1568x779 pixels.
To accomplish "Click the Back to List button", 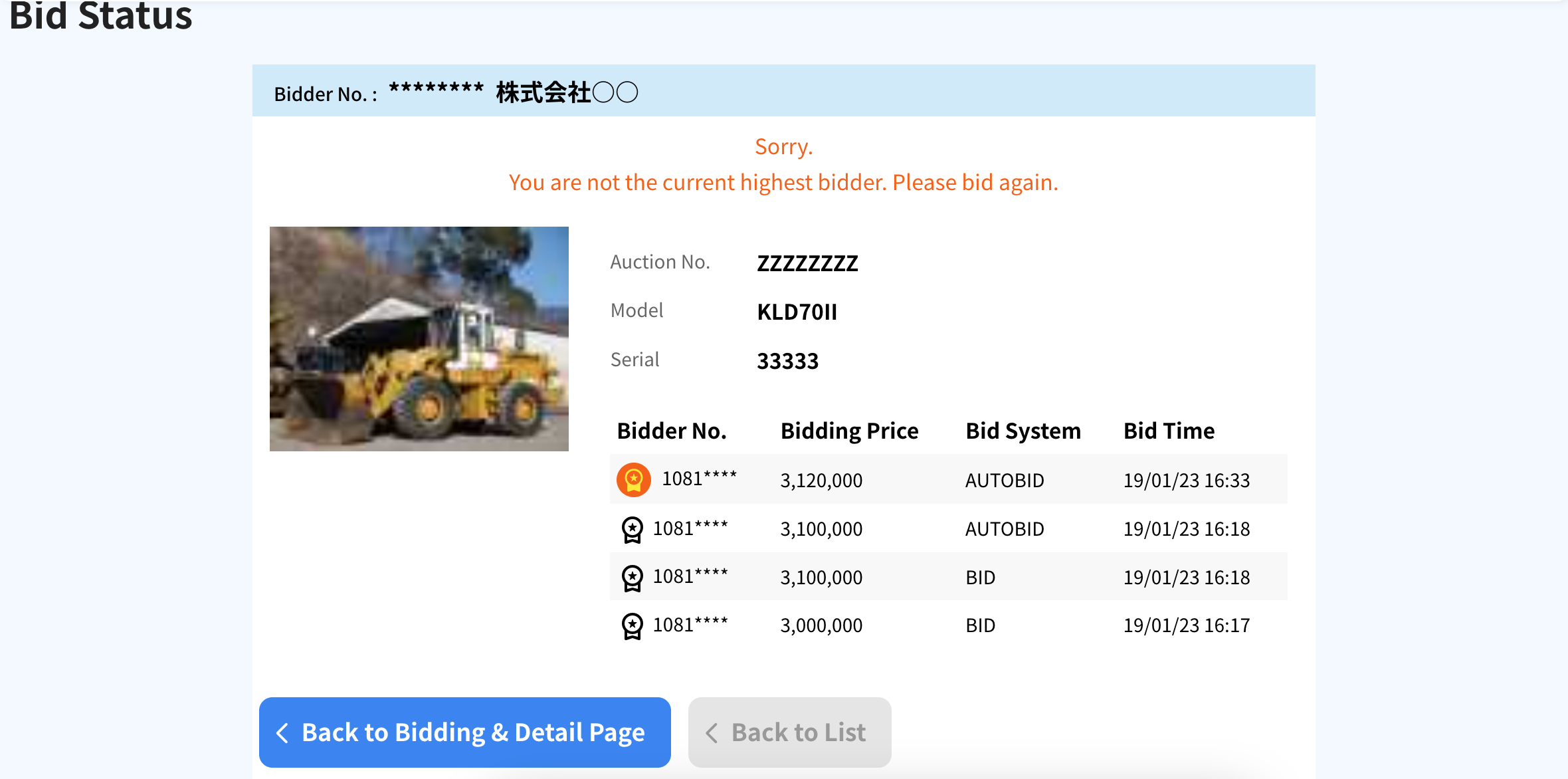I will [789, 732].
